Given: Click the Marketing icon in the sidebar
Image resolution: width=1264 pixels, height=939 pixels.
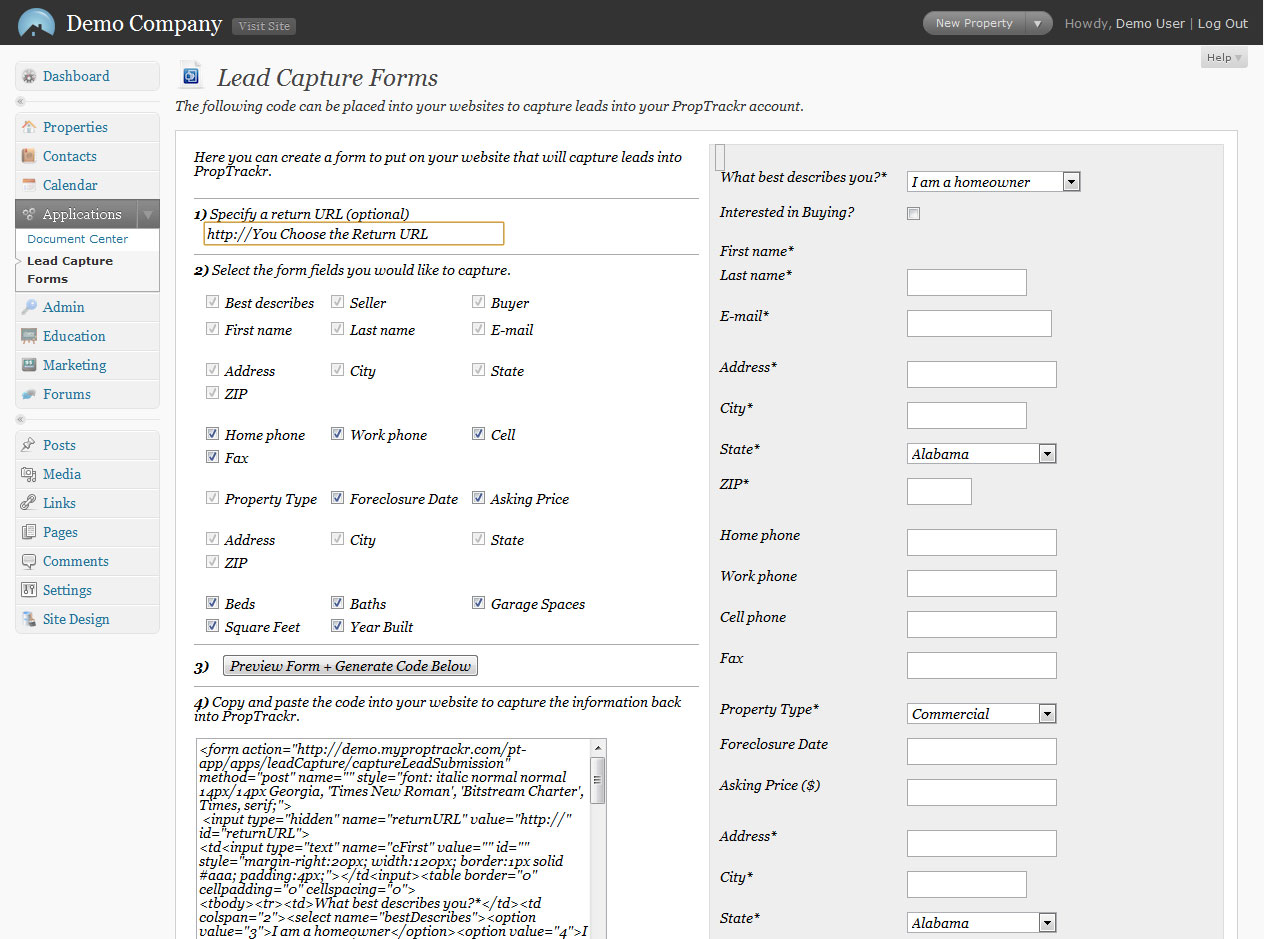Looking at the screenshot, I should [x=29, y=366].
